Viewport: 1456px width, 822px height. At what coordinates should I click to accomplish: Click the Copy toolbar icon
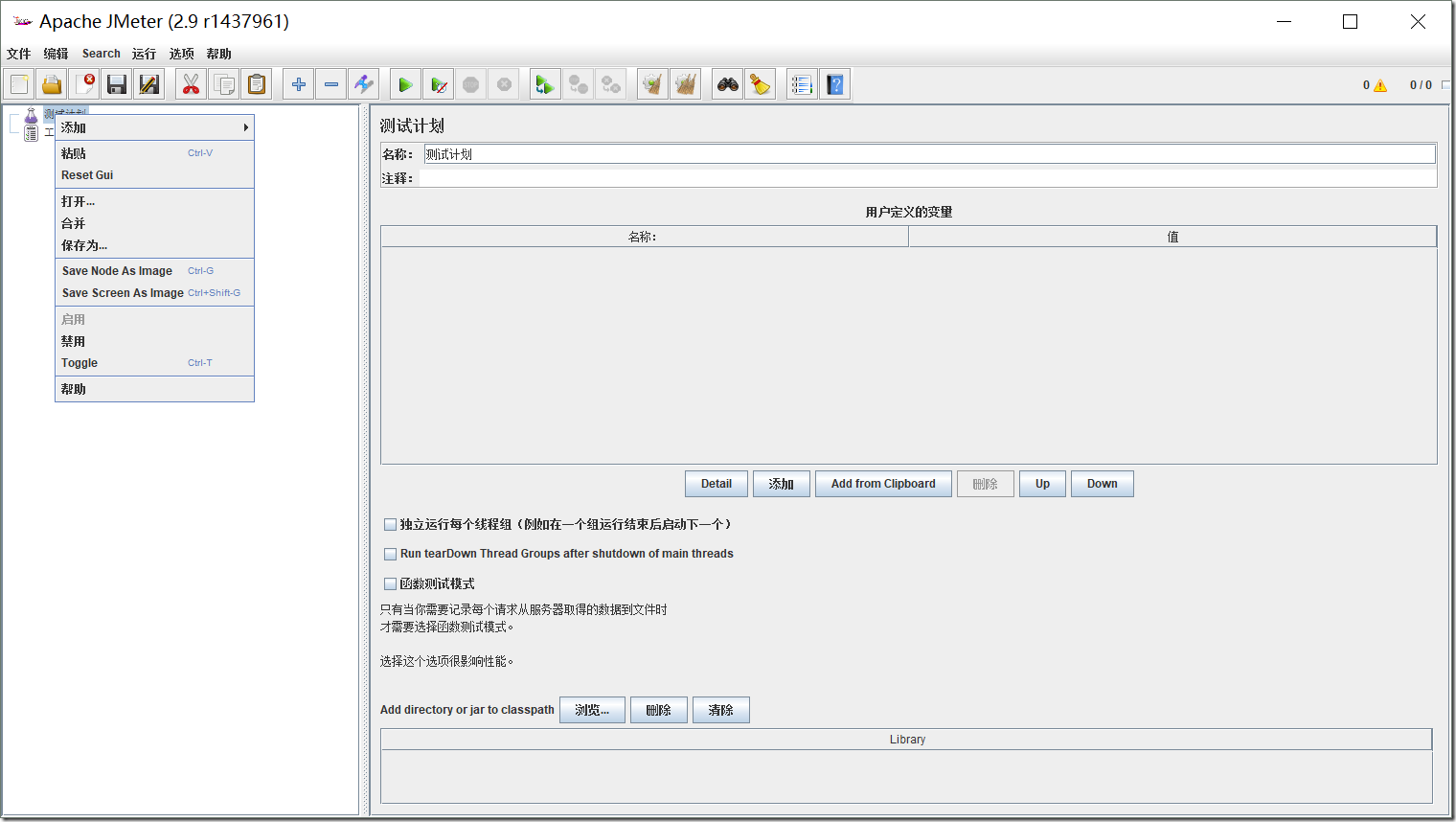click(224, 84)
